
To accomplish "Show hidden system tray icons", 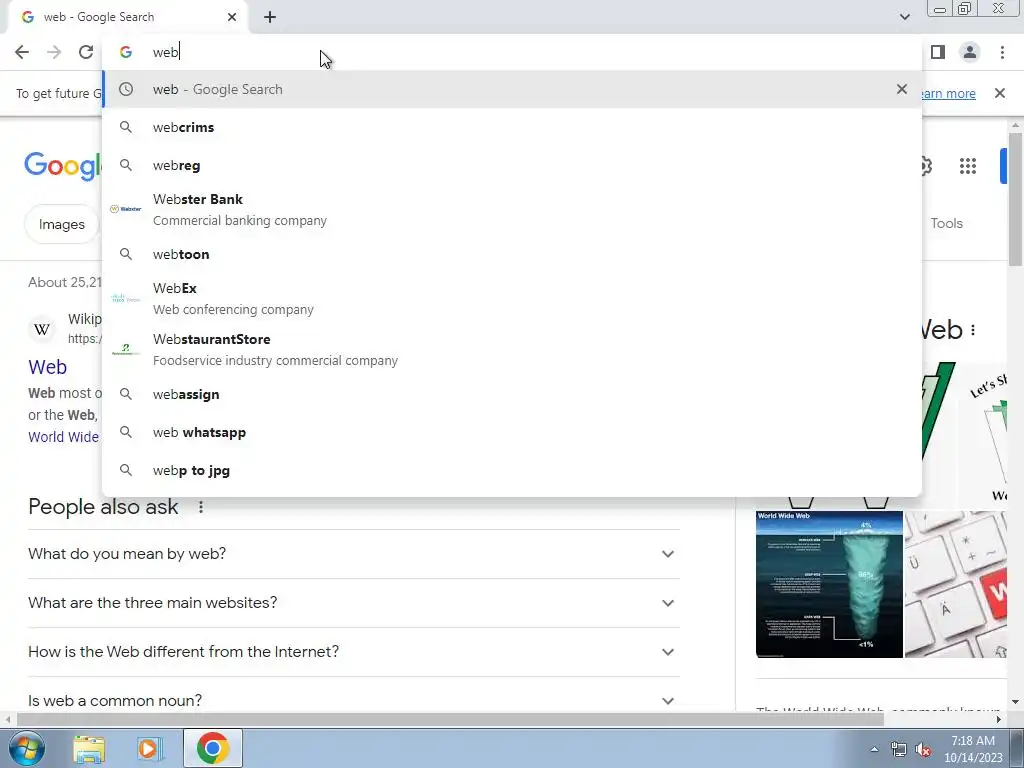I will point(874,749).
